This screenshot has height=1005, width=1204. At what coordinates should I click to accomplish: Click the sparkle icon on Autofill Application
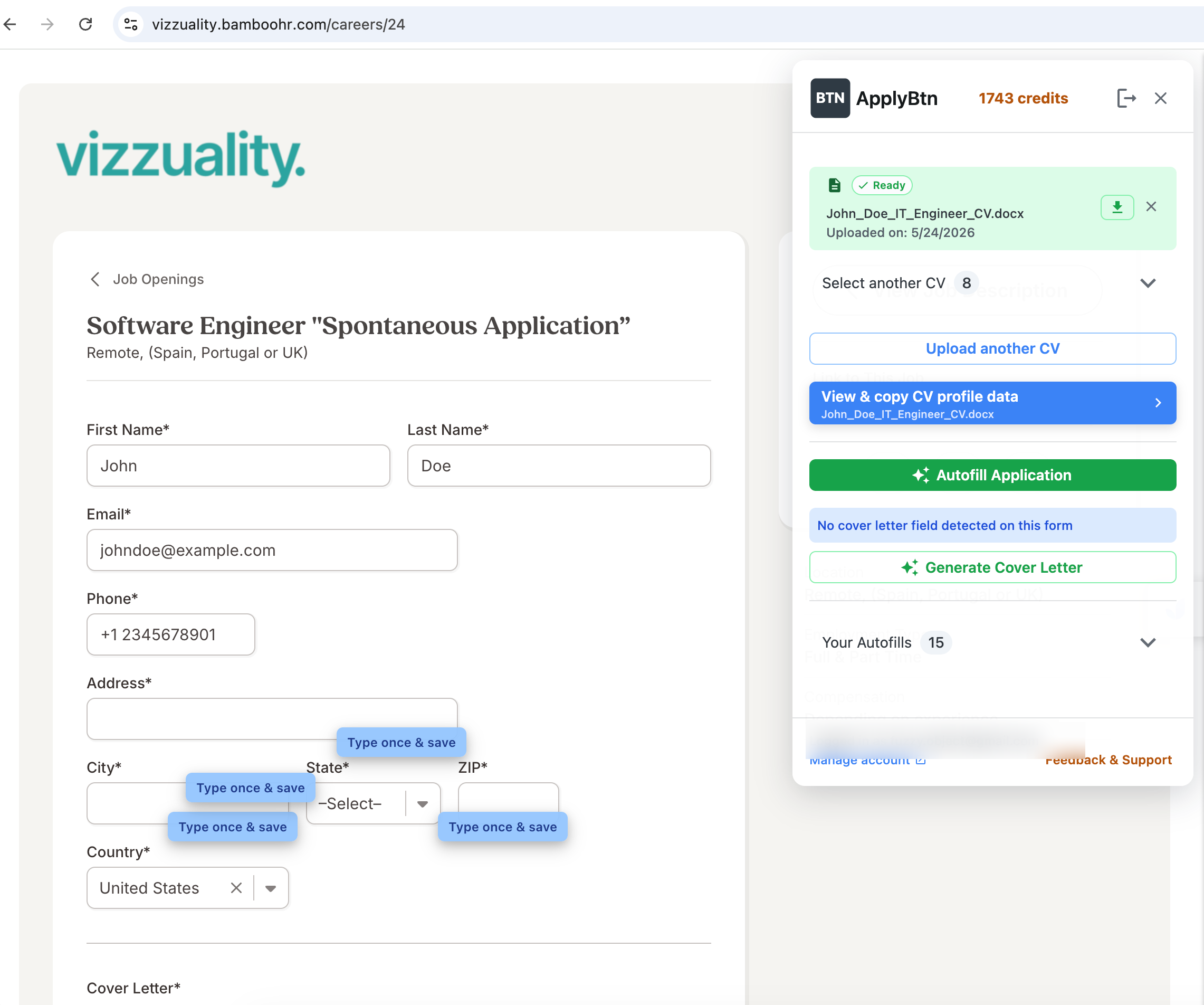coord(921,475)
